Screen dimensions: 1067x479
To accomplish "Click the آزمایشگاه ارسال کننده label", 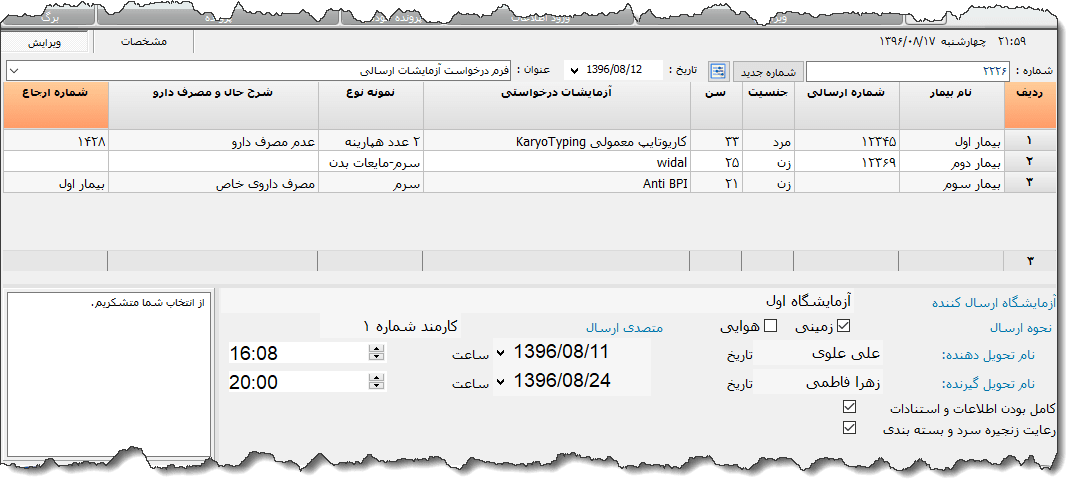I will (x=993, y=301).
